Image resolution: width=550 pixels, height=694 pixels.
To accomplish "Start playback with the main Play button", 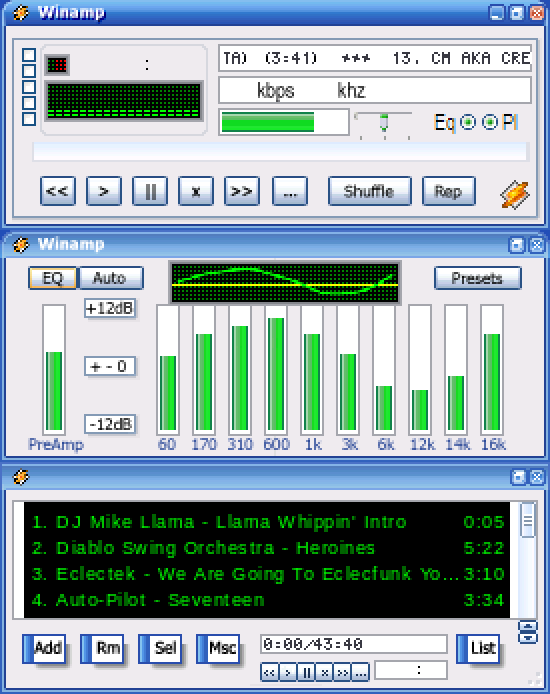I will [x=104, y=191].
